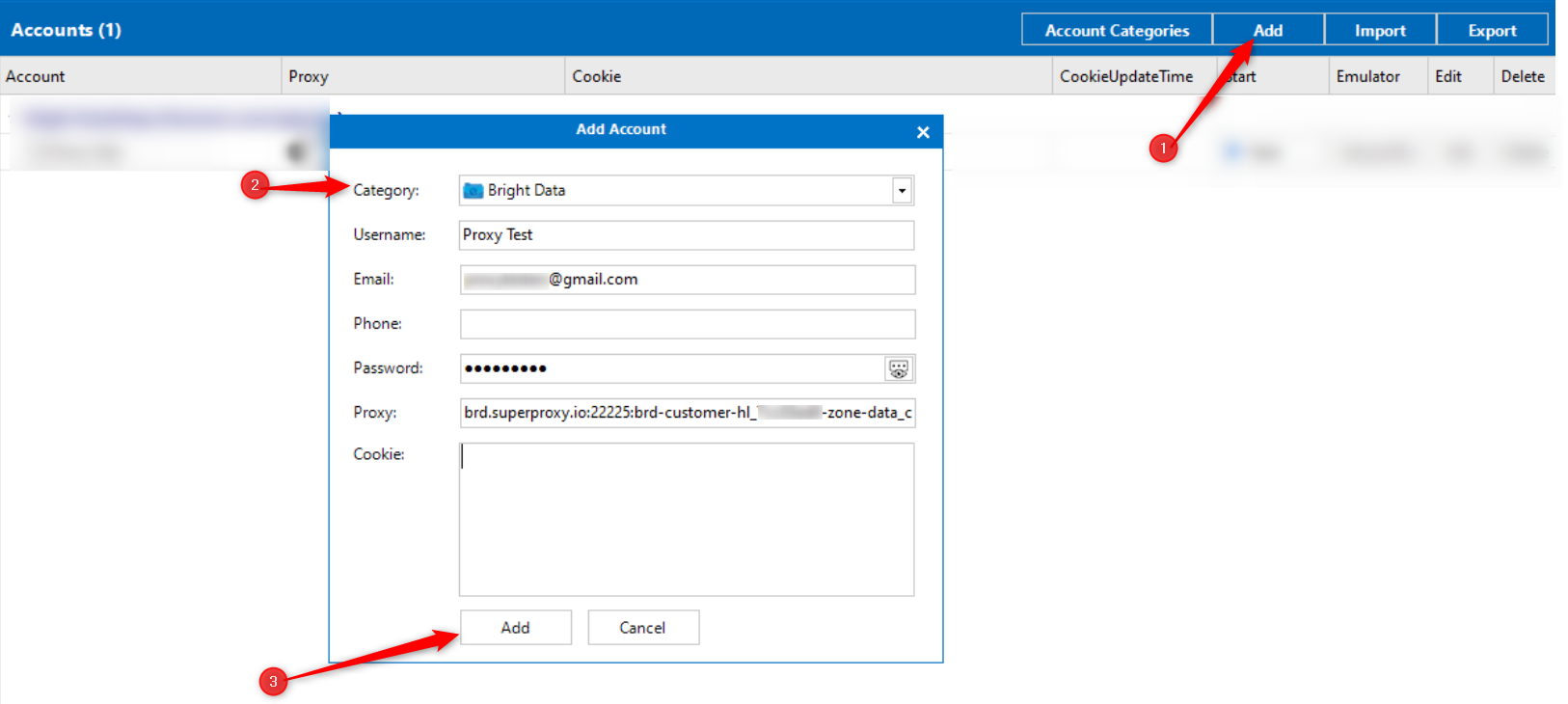The width and height of the screenshot is (1568, 704).
Task: Expand the Category dropdown arrow
Action: pos(902,191)
